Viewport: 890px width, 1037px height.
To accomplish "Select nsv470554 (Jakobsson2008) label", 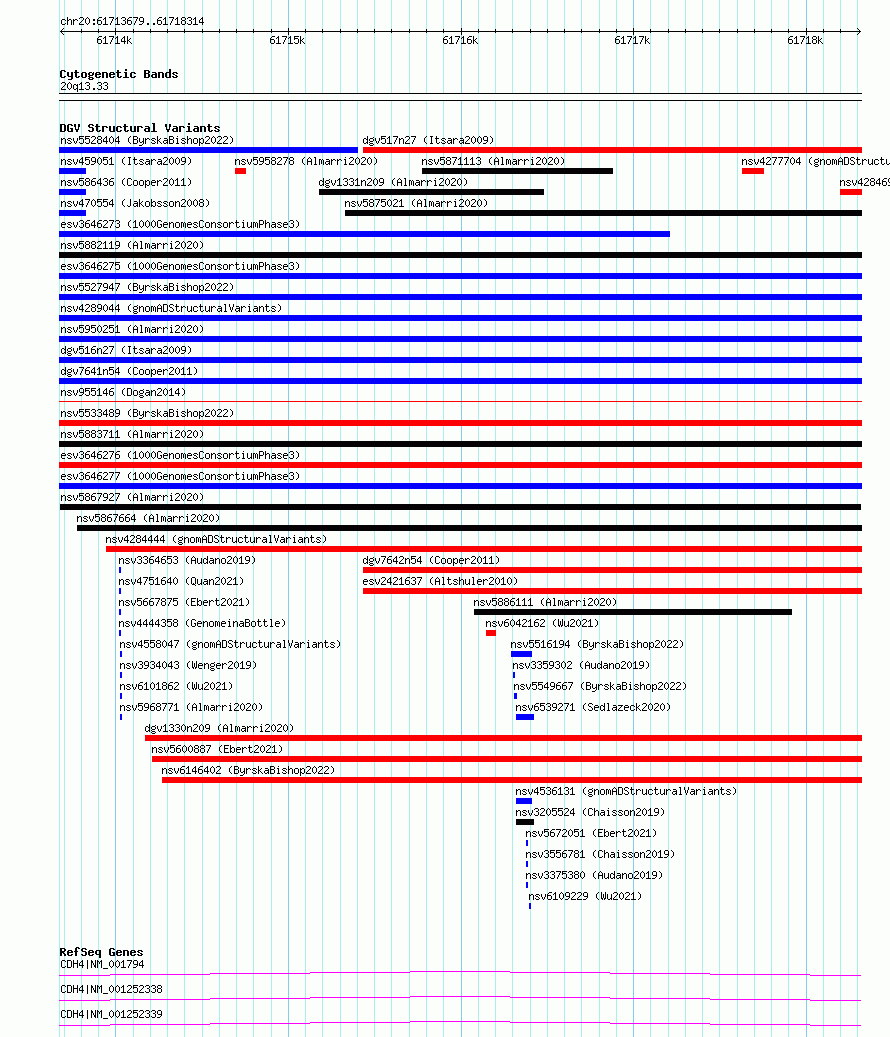I will point(135,204).
